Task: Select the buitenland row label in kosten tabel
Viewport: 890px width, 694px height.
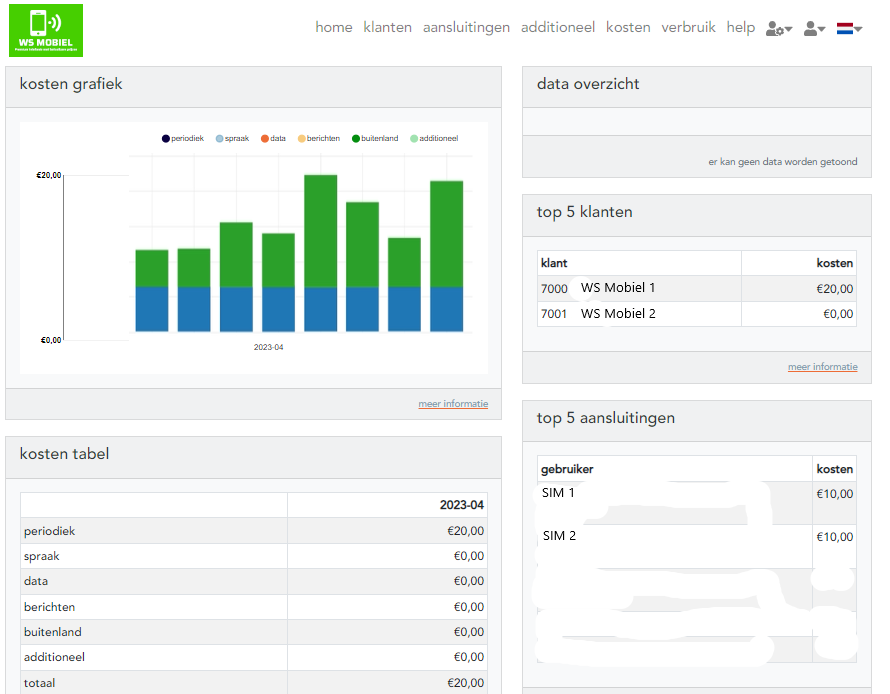Action: point(53,632)
